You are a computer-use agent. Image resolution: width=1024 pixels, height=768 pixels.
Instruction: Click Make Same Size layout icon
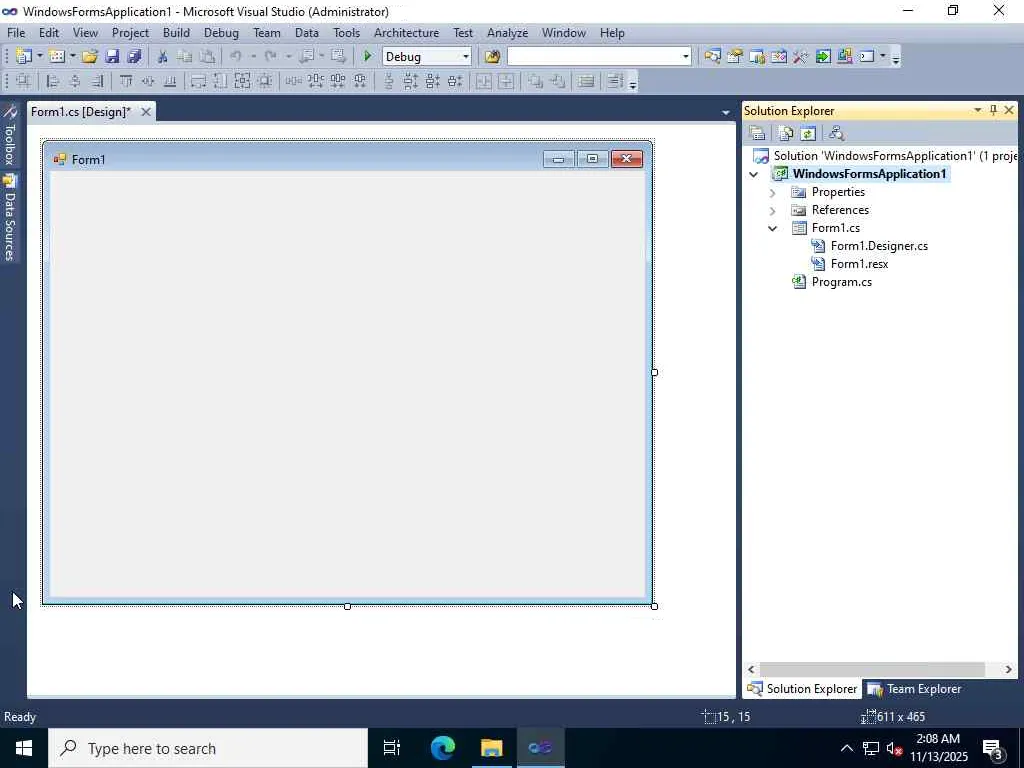[x=242, y=81]
